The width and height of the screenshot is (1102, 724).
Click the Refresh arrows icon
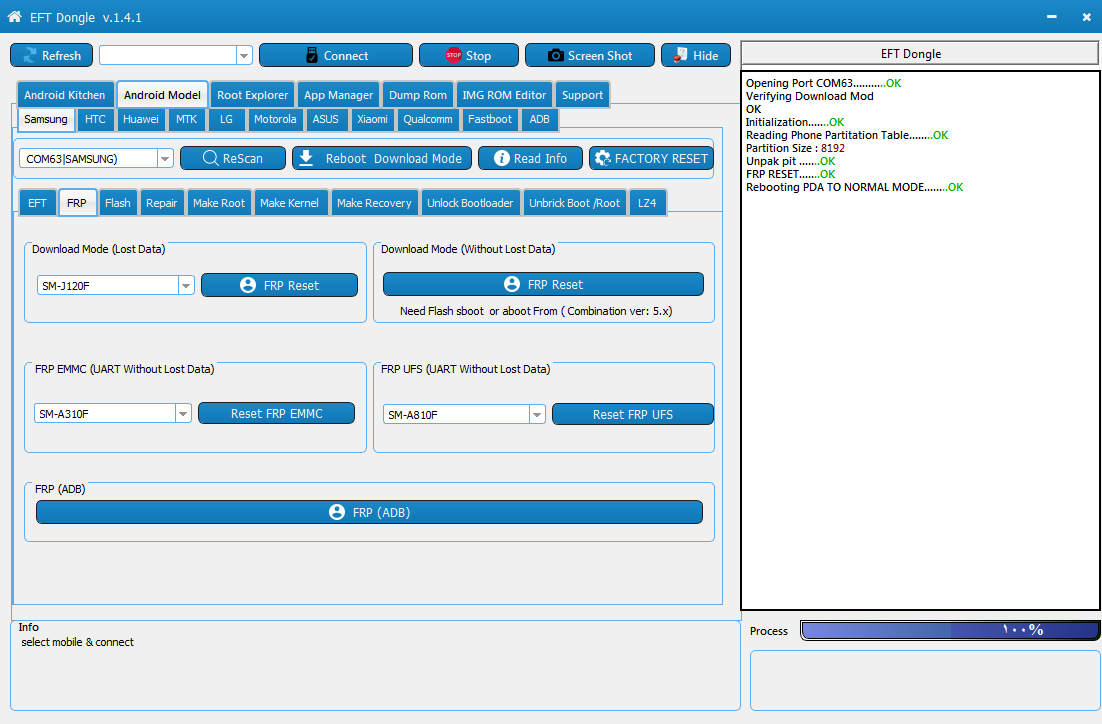(x=30, y=56)
